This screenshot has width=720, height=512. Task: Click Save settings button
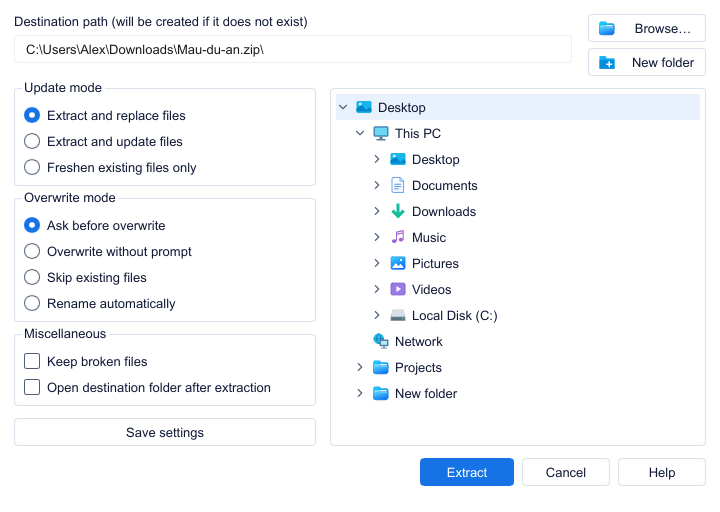pos(165,432)
